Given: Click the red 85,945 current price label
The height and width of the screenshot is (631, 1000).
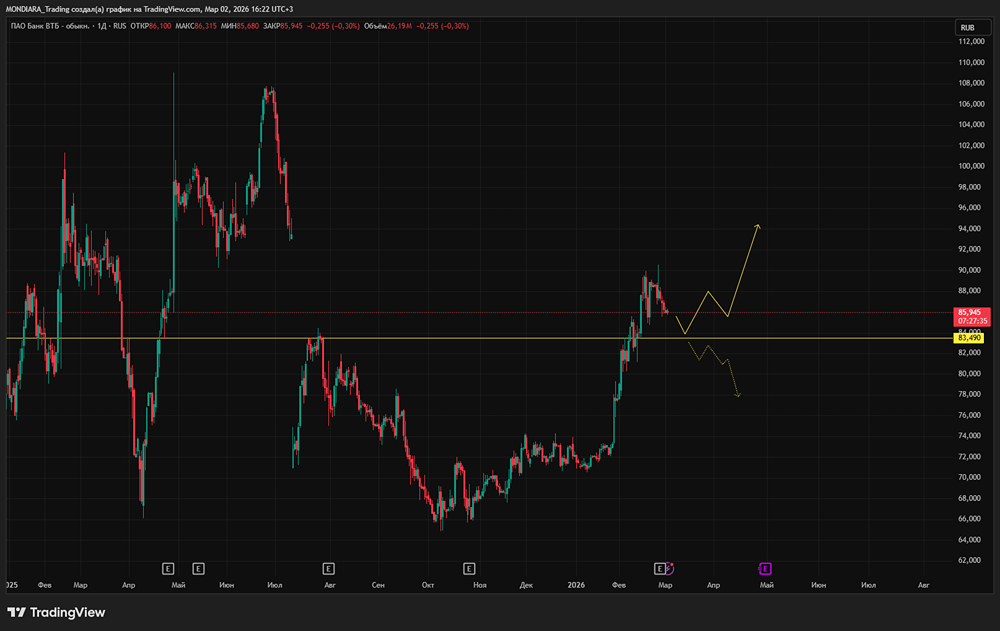Looking at the screenshot, I should 967,312.
